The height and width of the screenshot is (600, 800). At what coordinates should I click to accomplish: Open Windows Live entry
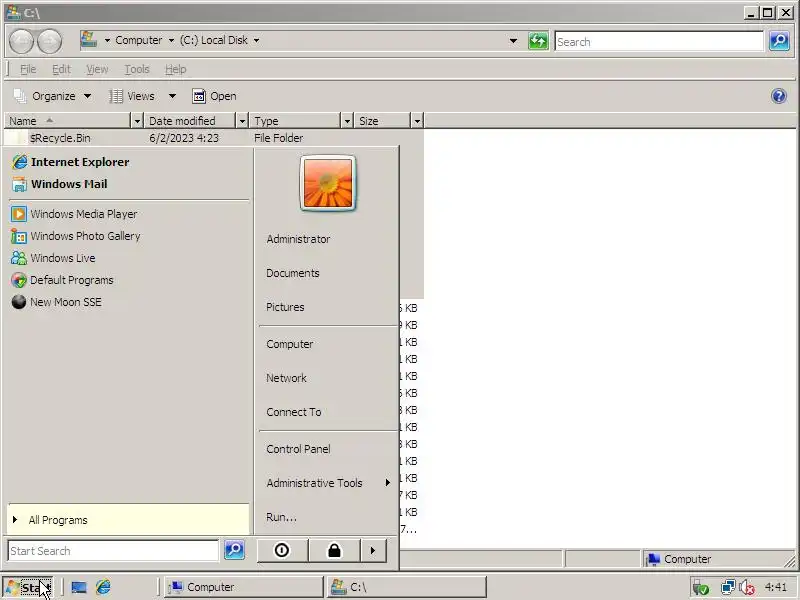(53, 258)
